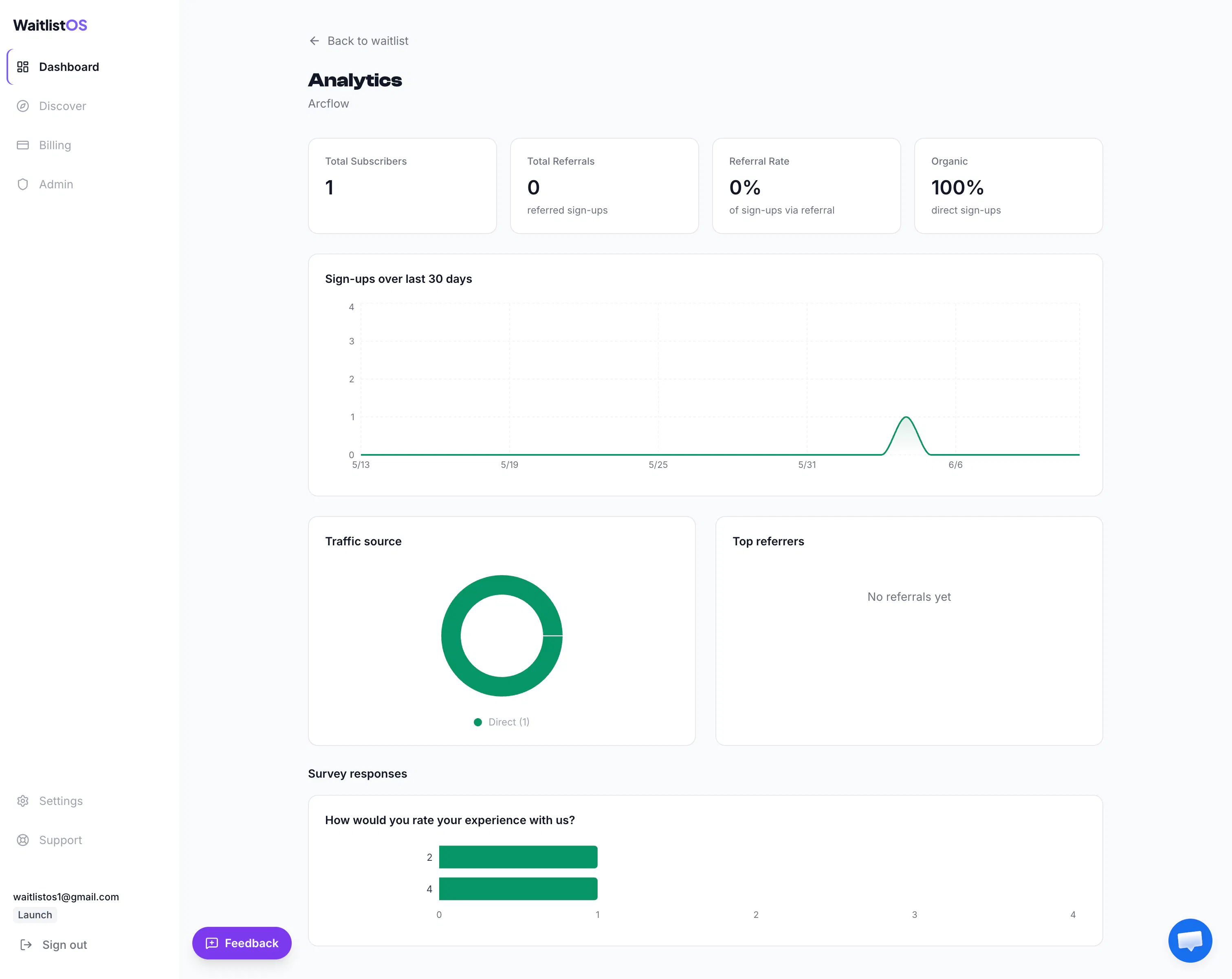
Task: Open Billing from the sidebar
Action: [x=90, y=145]
